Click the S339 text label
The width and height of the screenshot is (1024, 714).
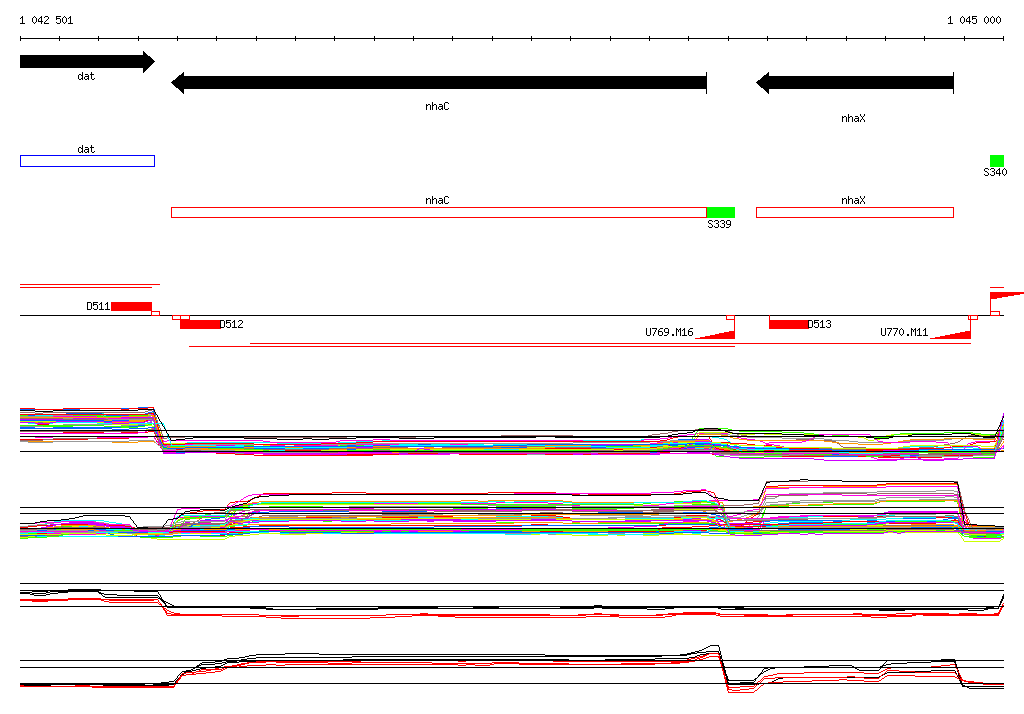pos(719,224)
